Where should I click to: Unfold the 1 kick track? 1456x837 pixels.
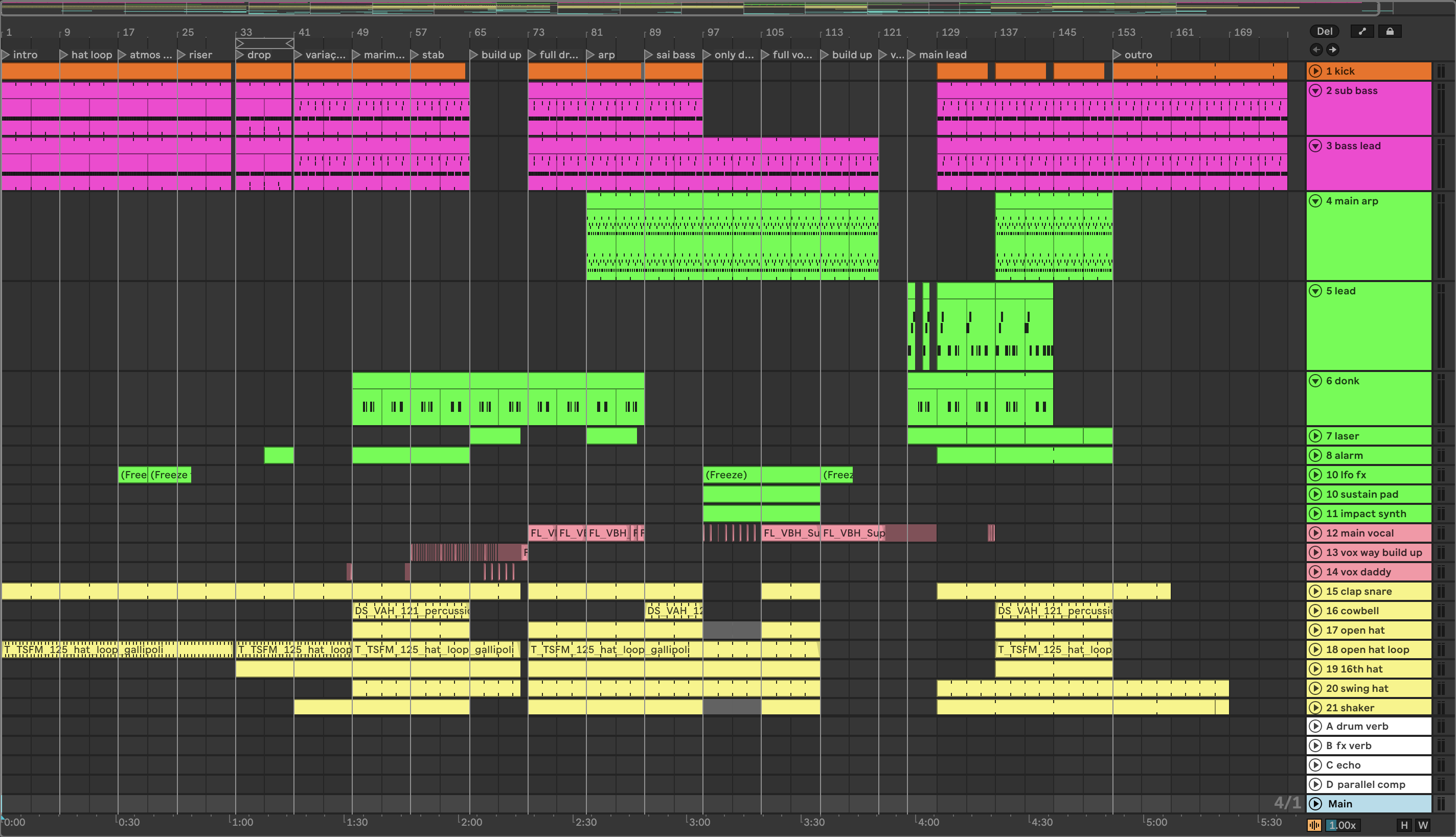[x=1315, y=72]
